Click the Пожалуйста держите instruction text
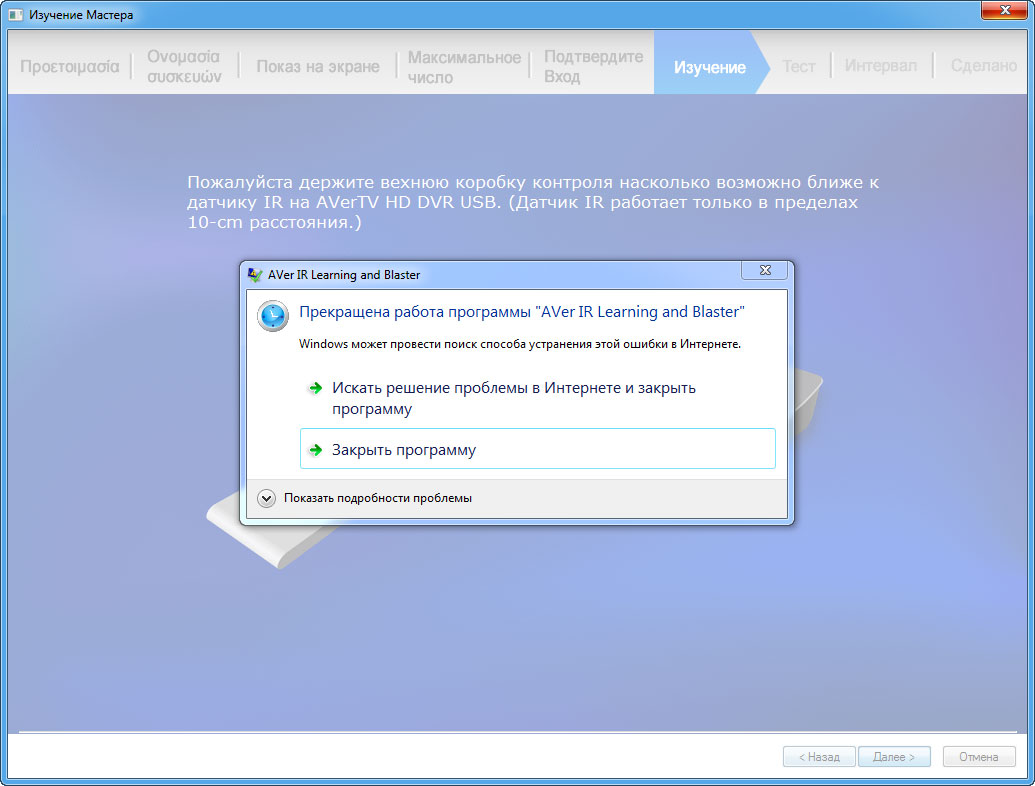The width and height of the screenshot is (1035, 786). point(533,202)
